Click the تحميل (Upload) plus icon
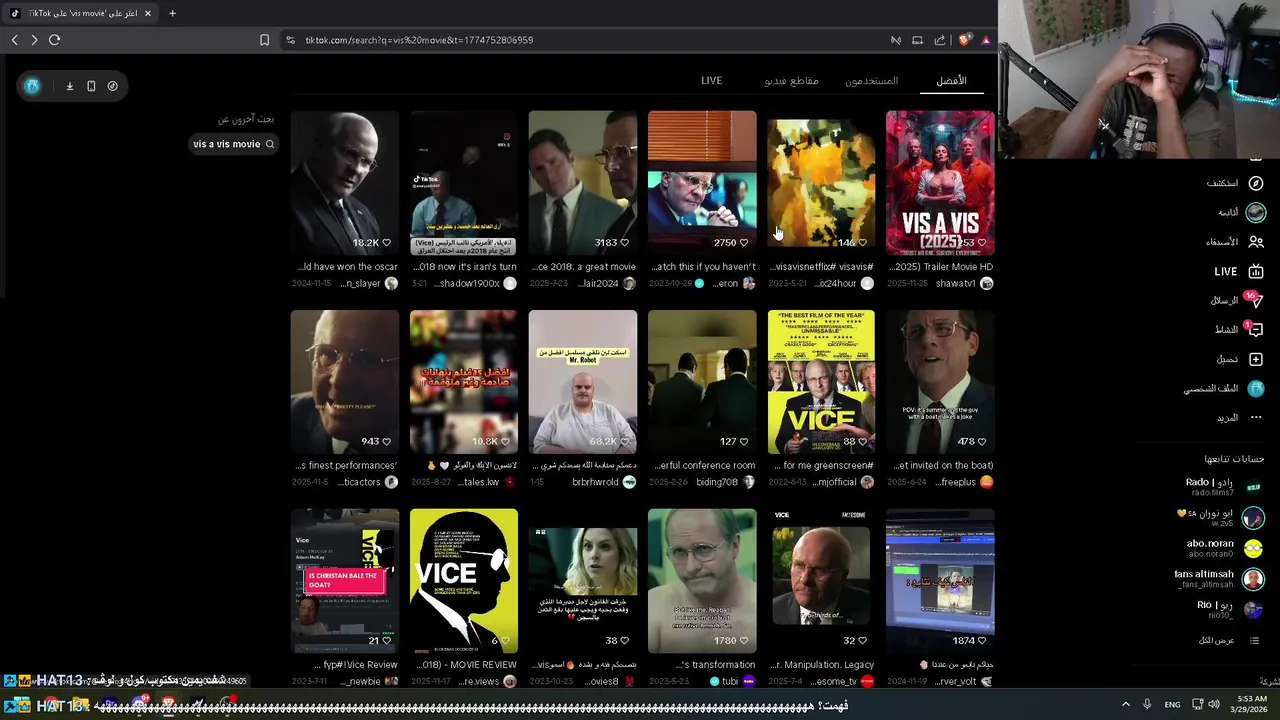 coord(1256,359)
